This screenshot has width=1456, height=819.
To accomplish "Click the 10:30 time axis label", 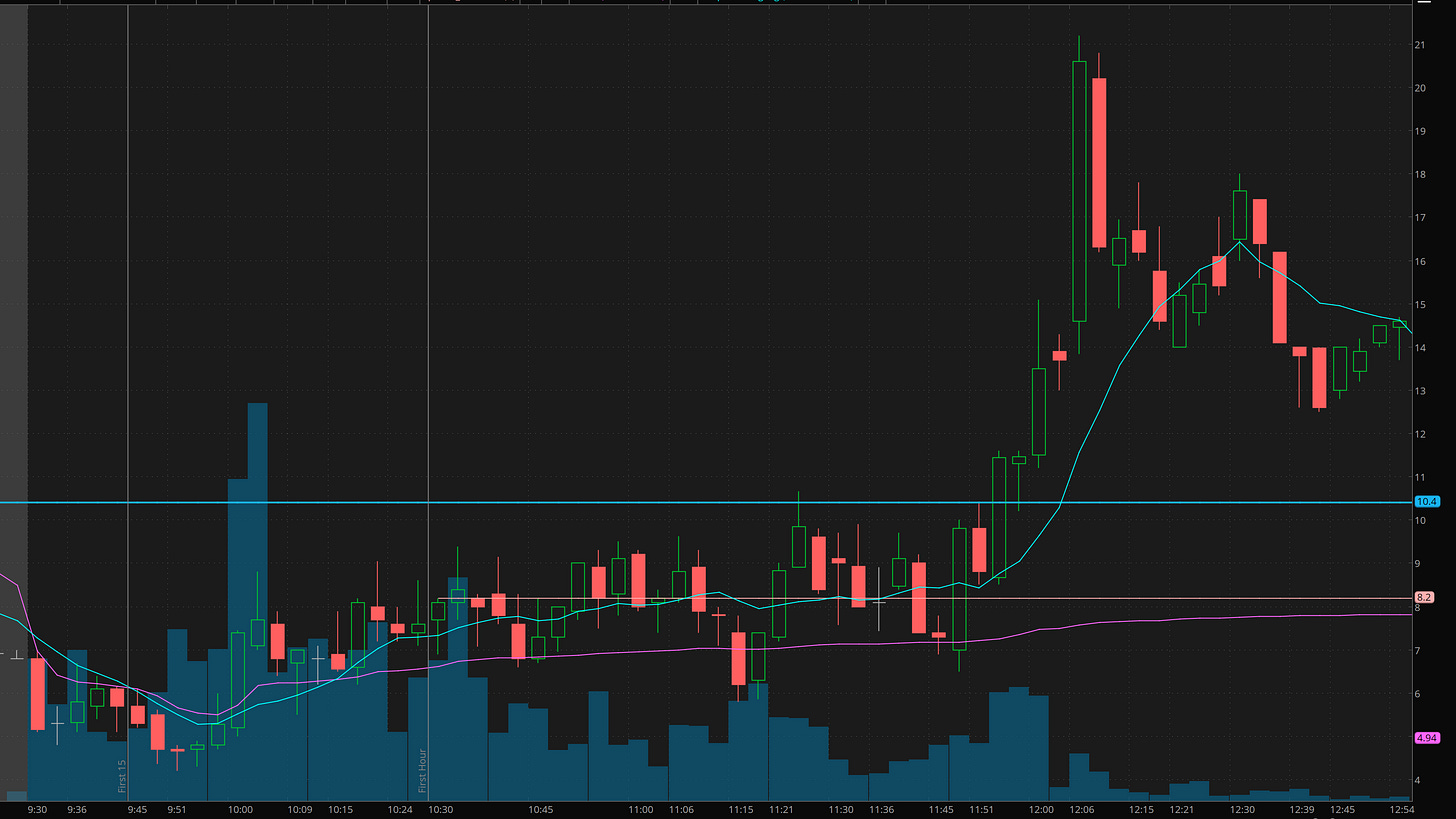I will (440, 810).
